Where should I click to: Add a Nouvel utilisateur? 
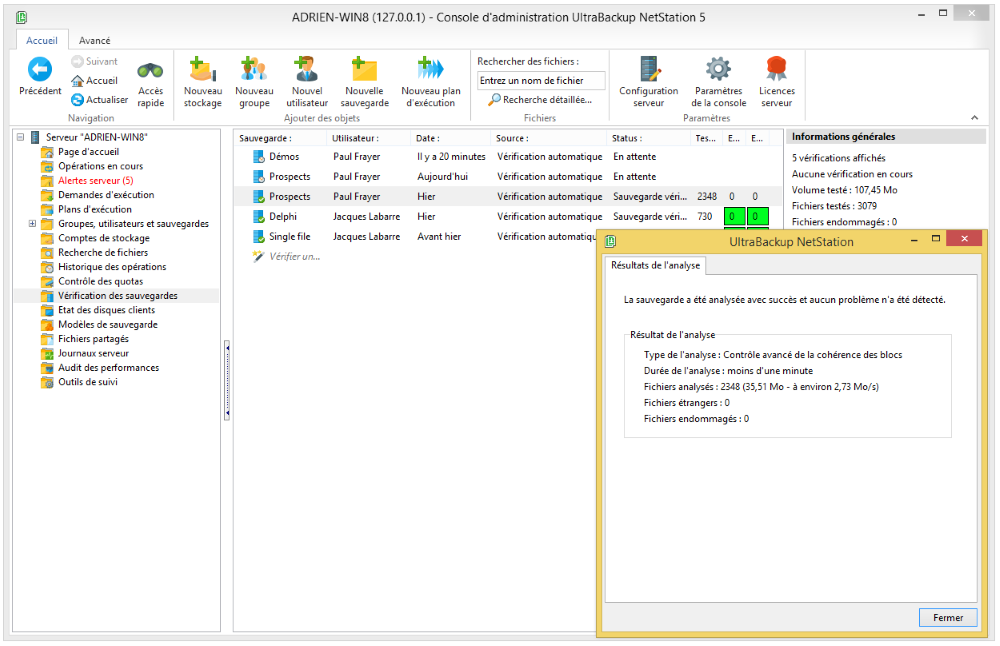click(x=307, y=82)
